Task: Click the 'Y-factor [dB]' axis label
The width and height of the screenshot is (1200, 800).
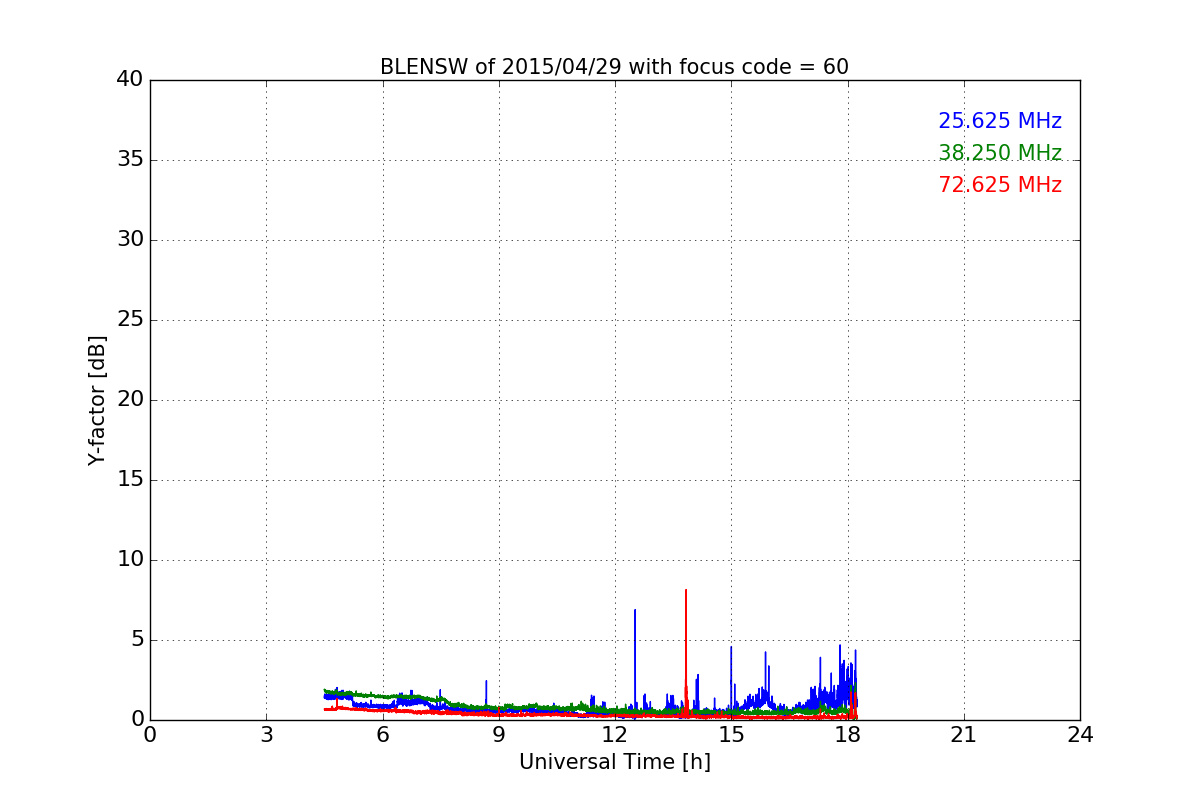Action: click(97, 400)
